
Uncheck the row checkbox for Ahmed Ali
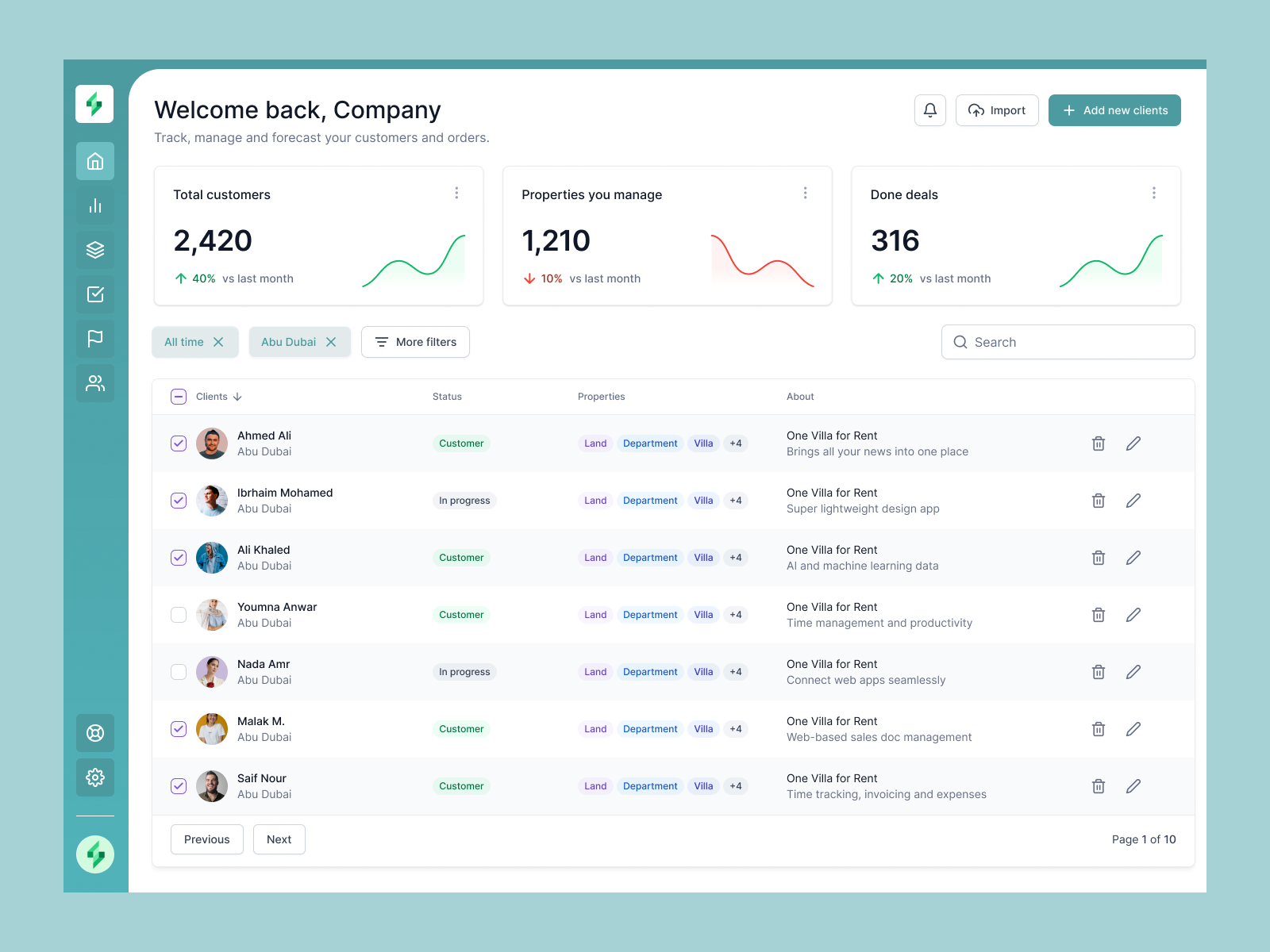click(178, 443)
